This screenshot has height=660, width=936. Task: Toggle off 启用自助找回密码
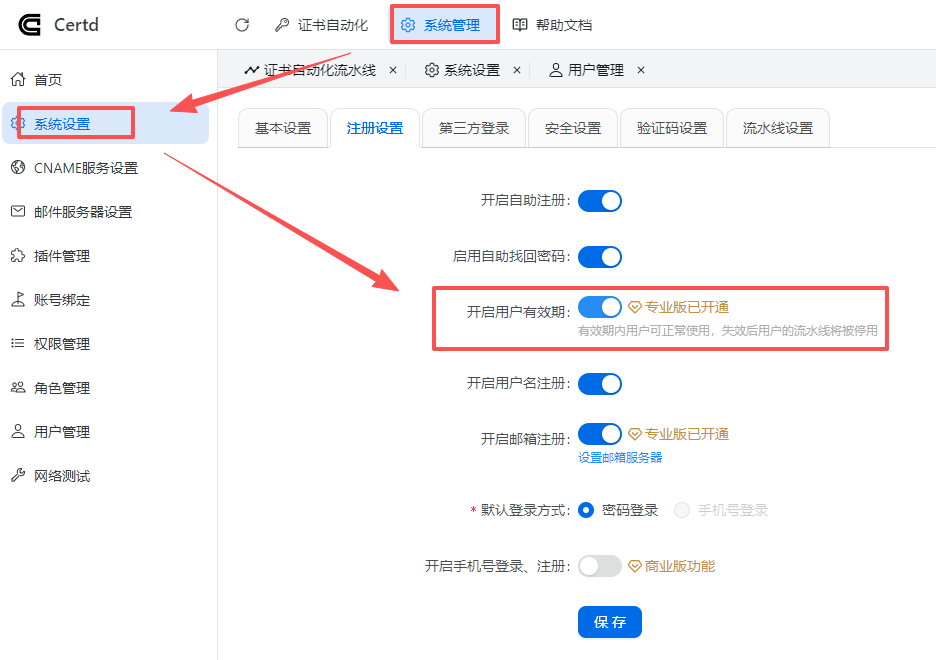pos(599,256)
